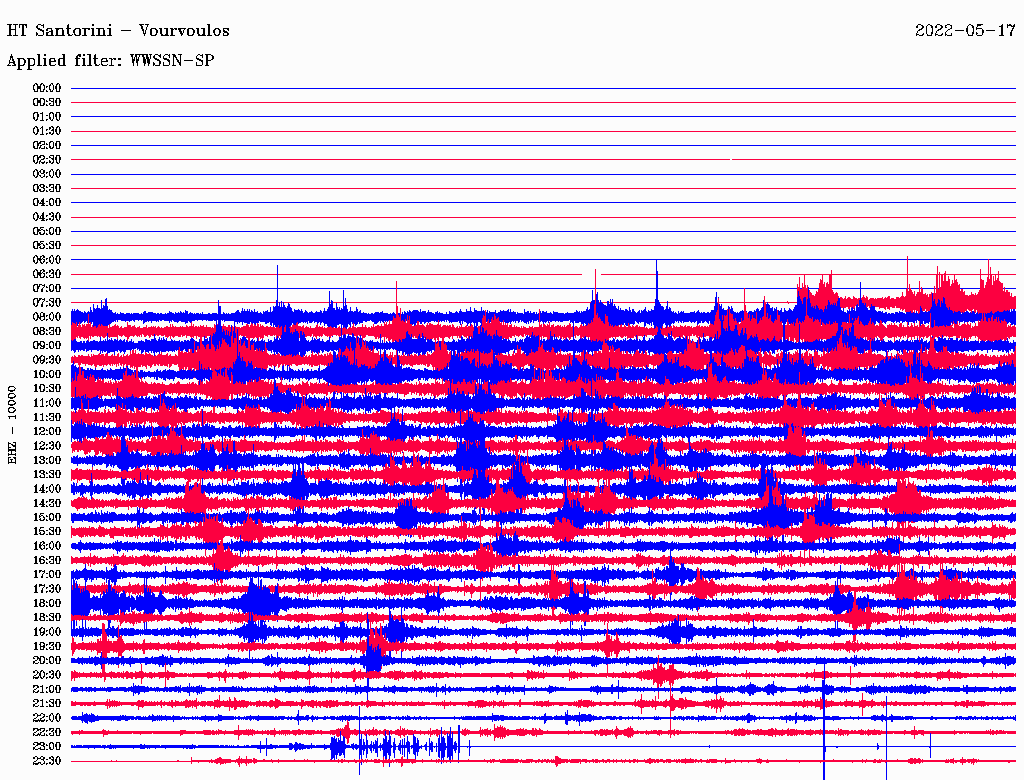Viewport: 1024px width, 780px height.
Task: Click the 07:30 time label
Action: pyautogui.click(x=47, y=303)
